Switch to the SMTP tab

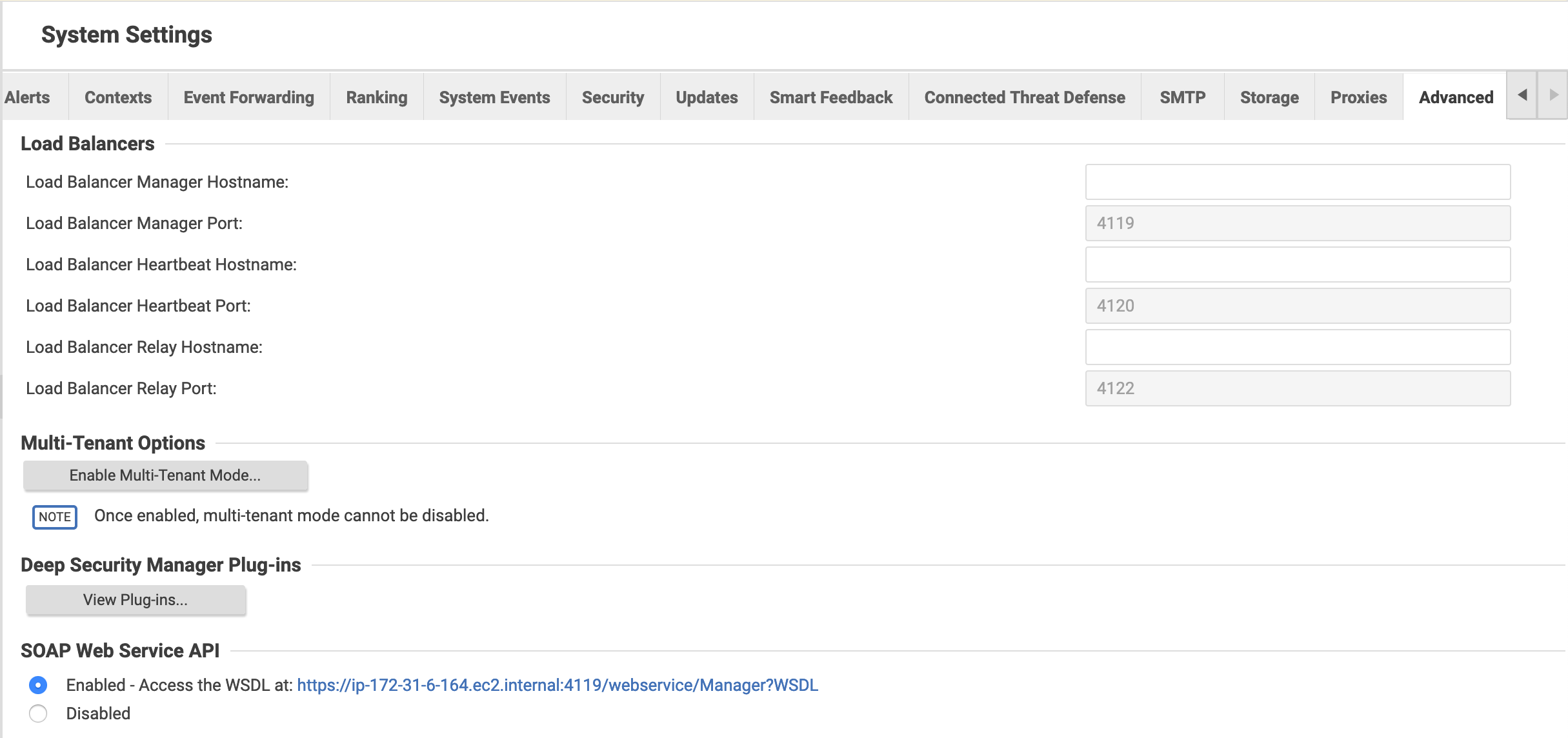1182,97
